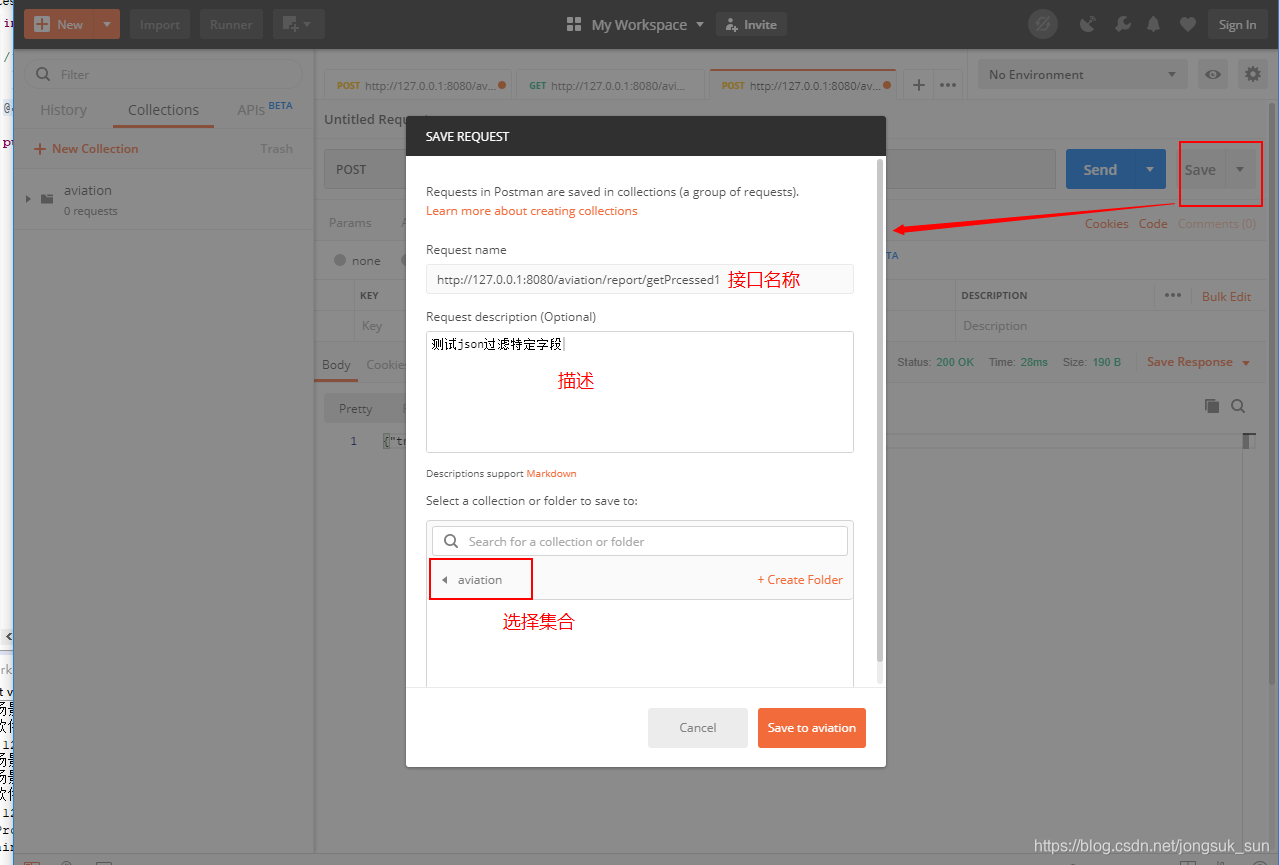
Task: Open the wrench settings icon
Action: pos(1122,24)
